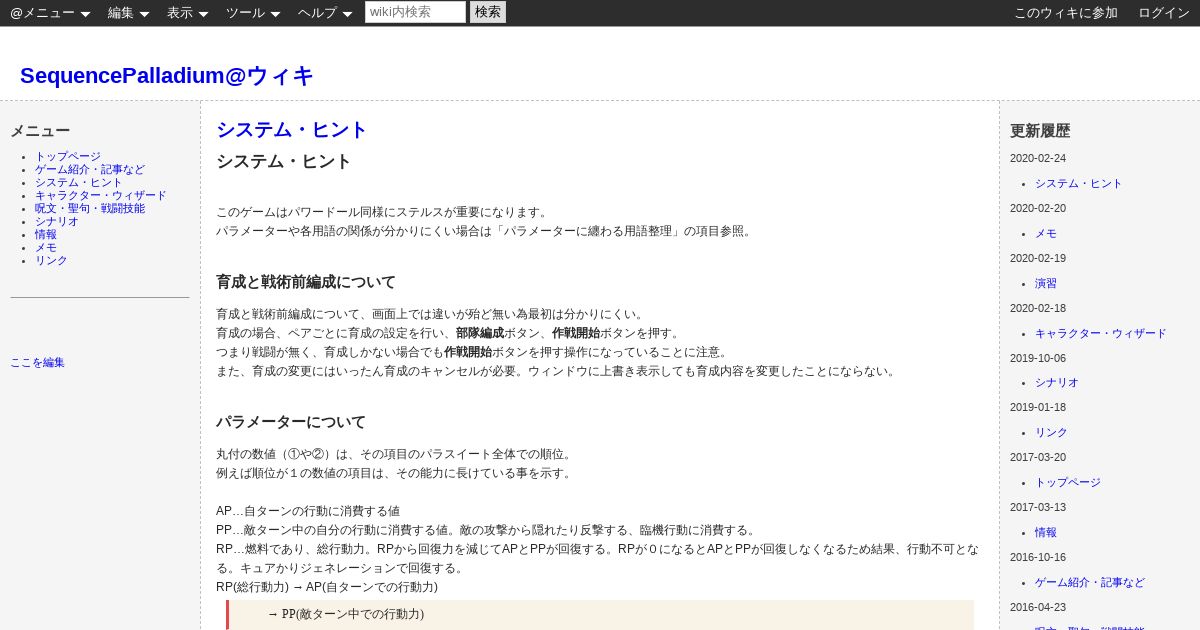Screen dimensions: 1200x630
Task: Click the パラメーターについて heading
Action: point(291,422)
